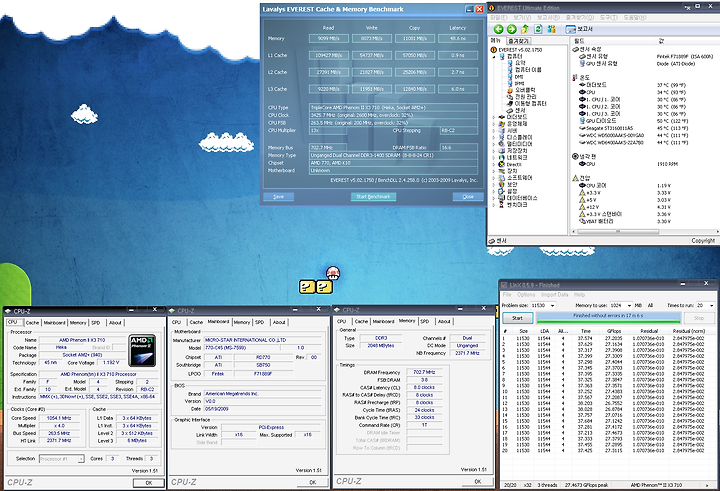Click the Start button in LinX

[x=518, y=318]
